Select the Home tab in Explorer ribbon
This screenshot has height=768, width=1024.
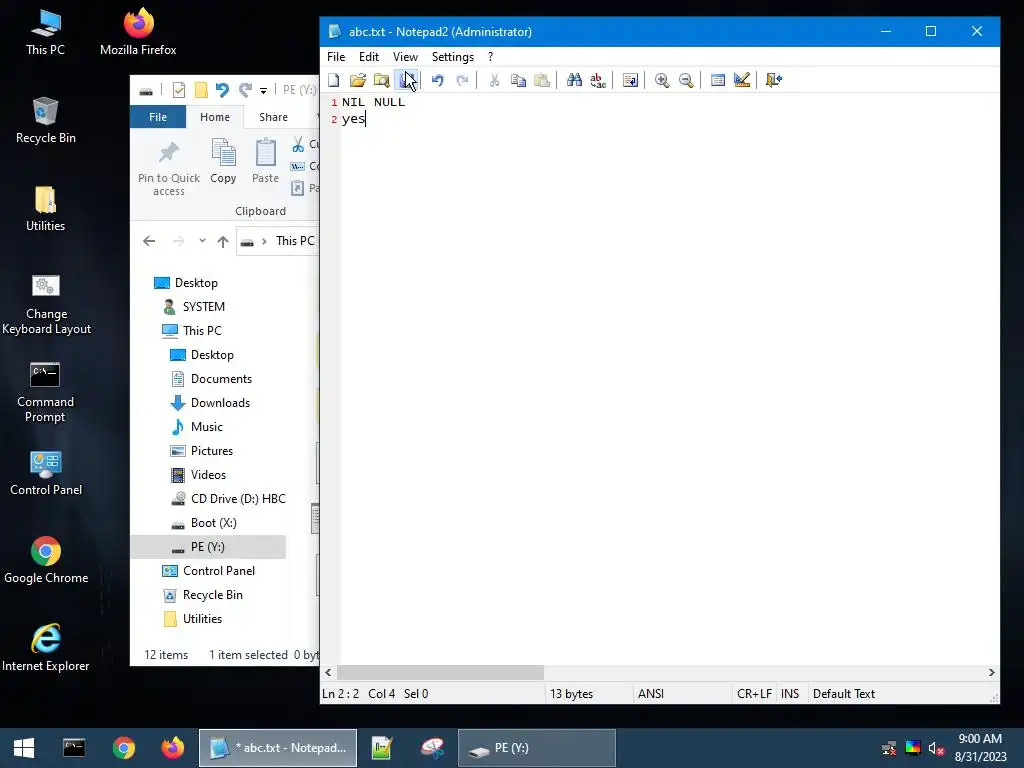coord(215,117)
